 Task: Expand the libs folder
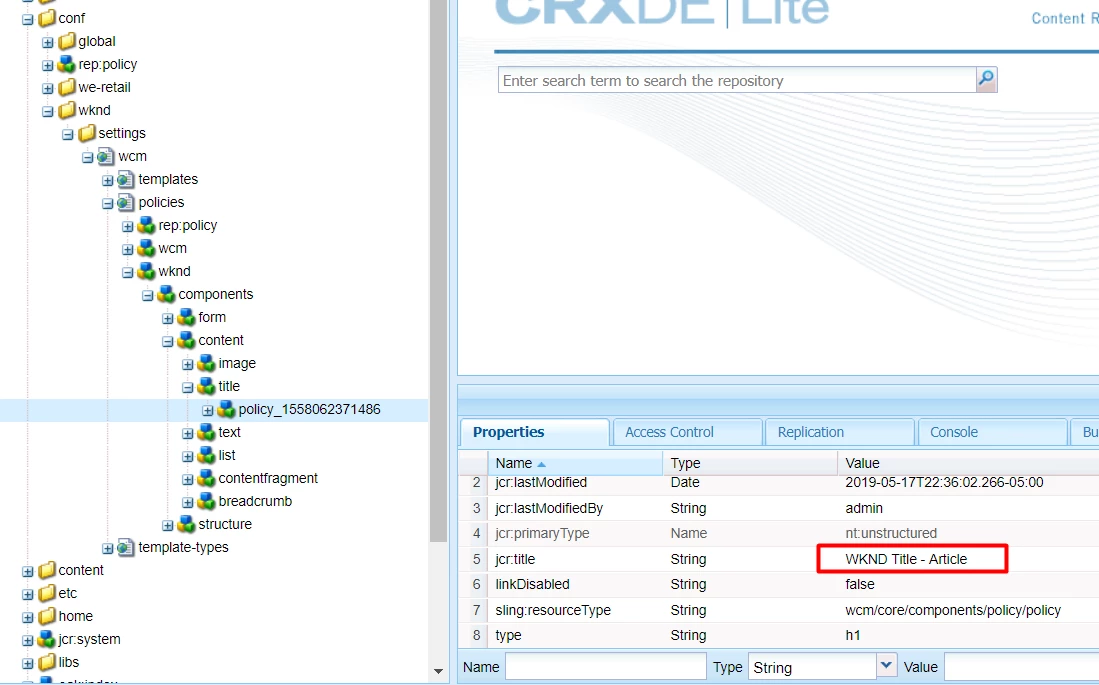tap(28, 663)
